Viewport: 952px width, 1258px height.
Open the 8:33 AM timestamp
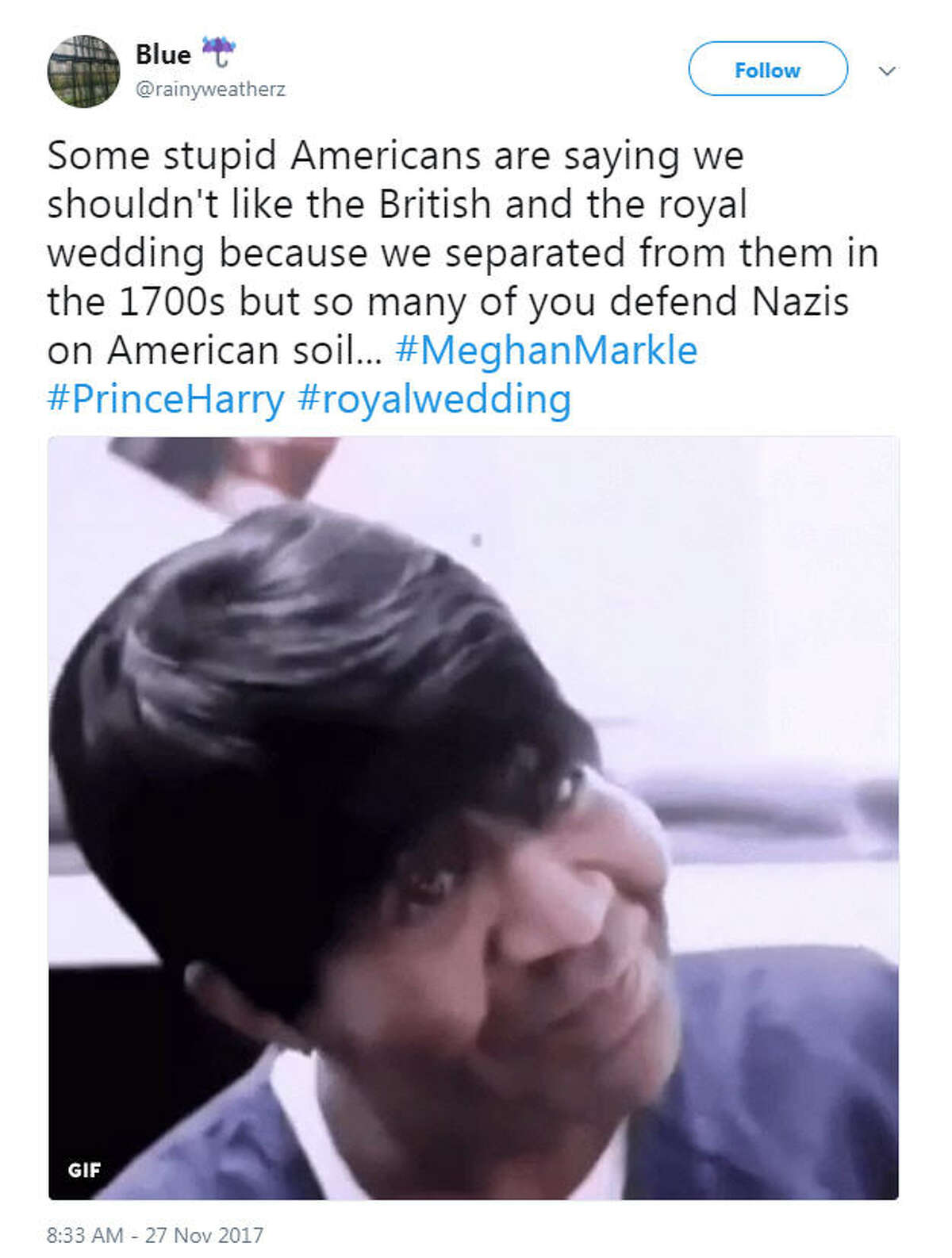tap(85, 1235)
